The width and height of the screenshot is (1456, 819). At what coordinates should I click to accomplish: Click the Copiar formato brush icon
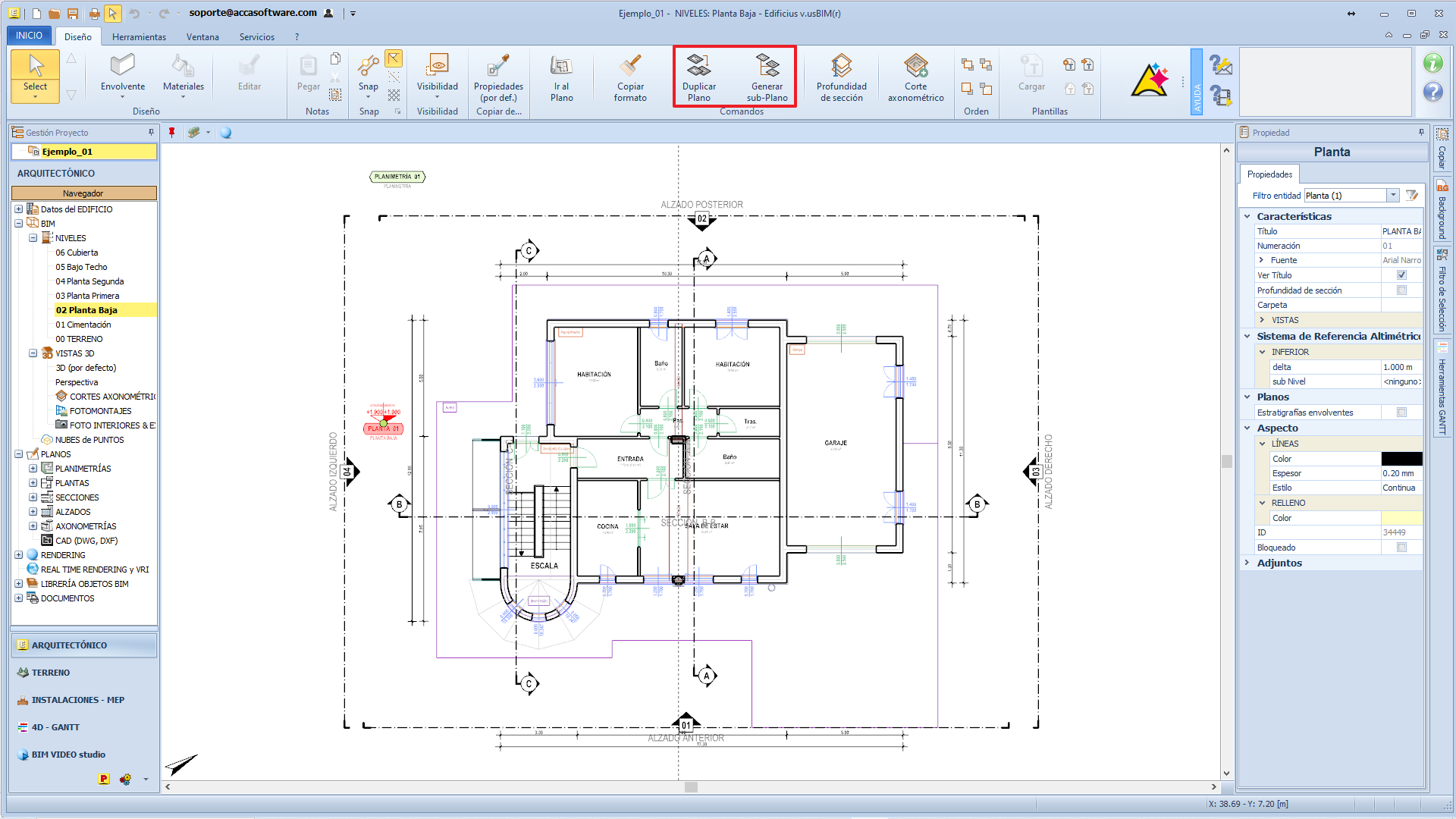click(630, 67)
